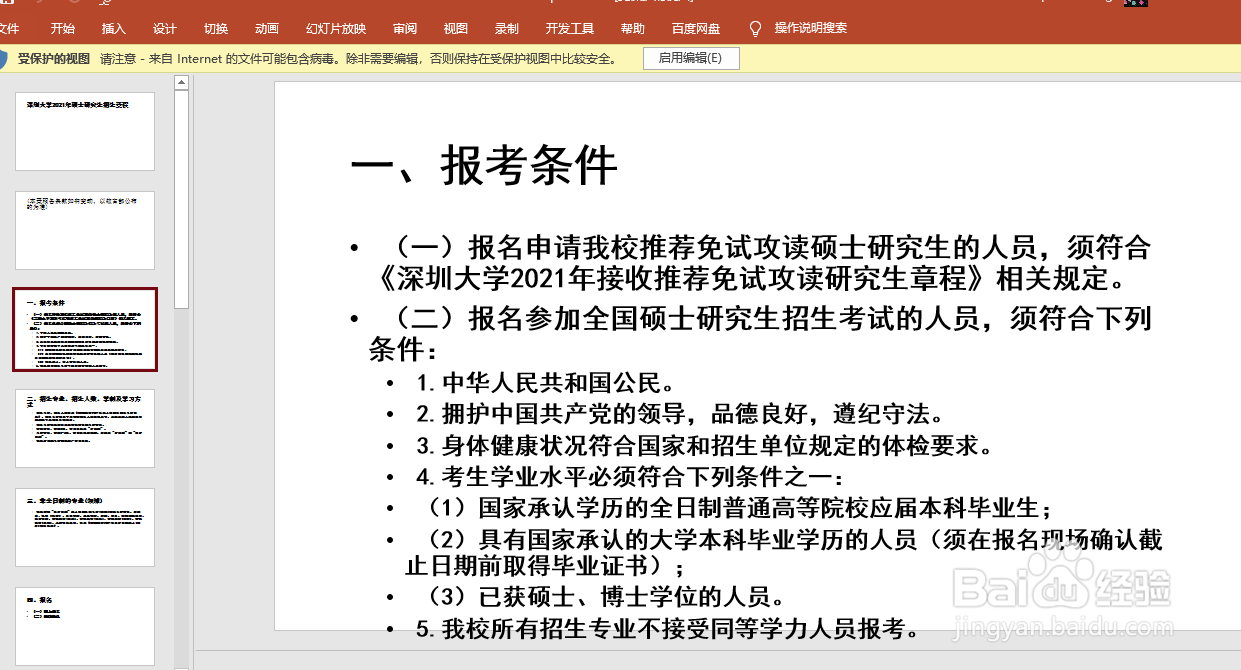Go to the 动画 ribbon tab
The width and height of the screenshot is (1241, 670).
pos(267,28)
